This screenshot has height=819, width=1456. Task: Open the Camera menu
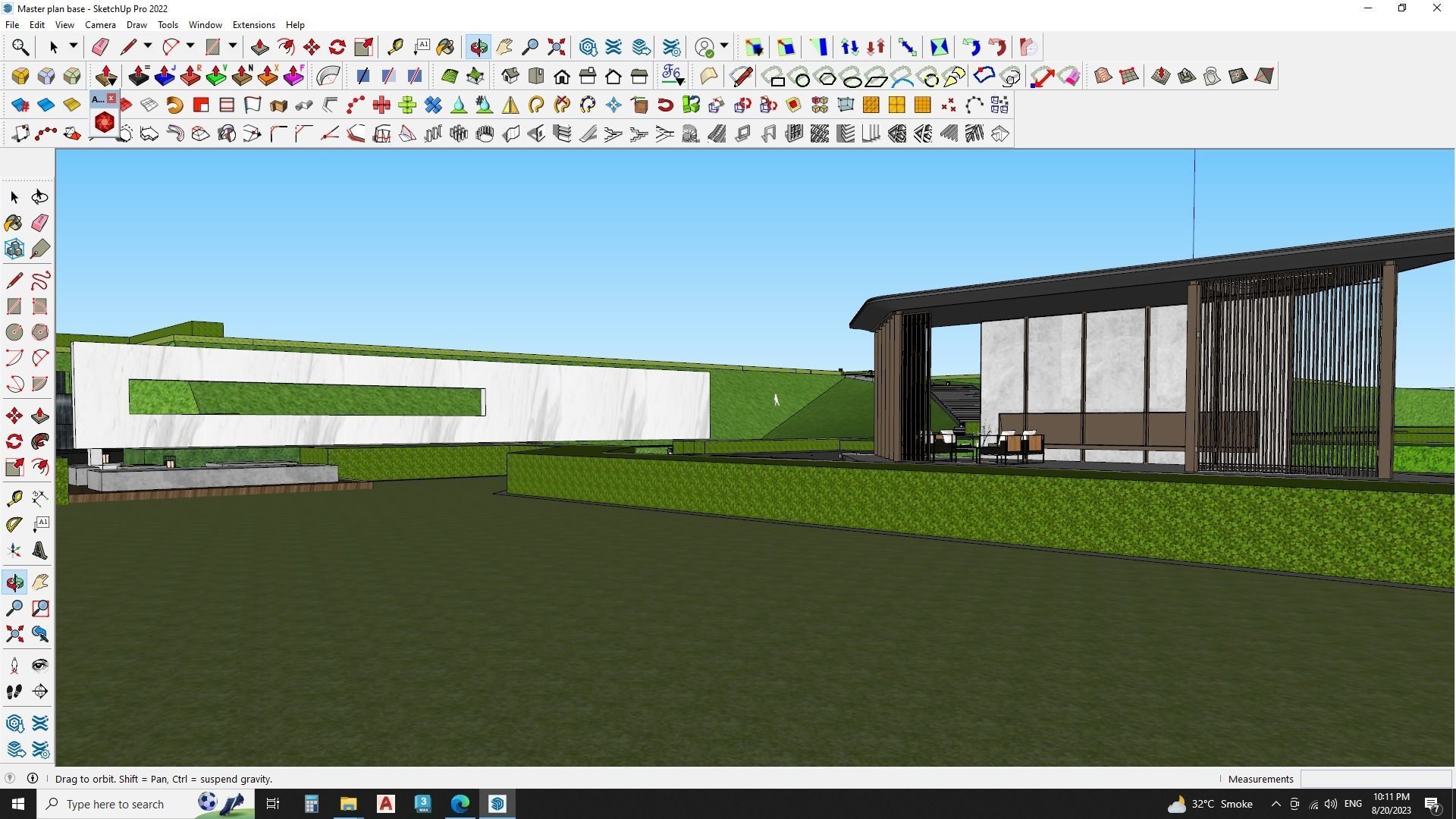100,25
